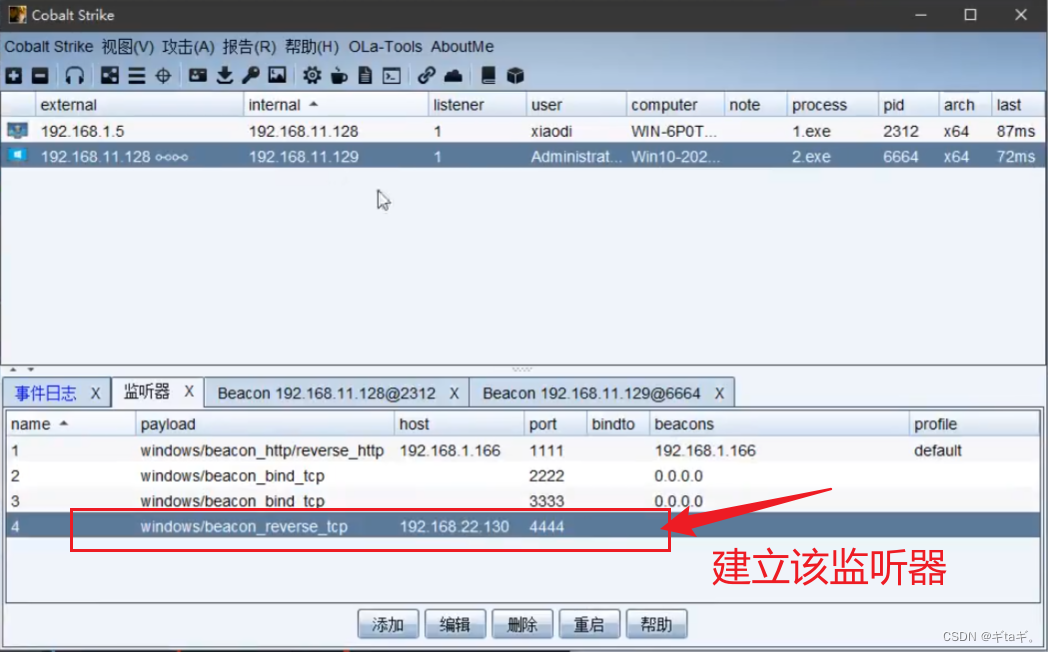1048x652 pixels.
Task: Sort sessions by external column
Action: [139, 105]
